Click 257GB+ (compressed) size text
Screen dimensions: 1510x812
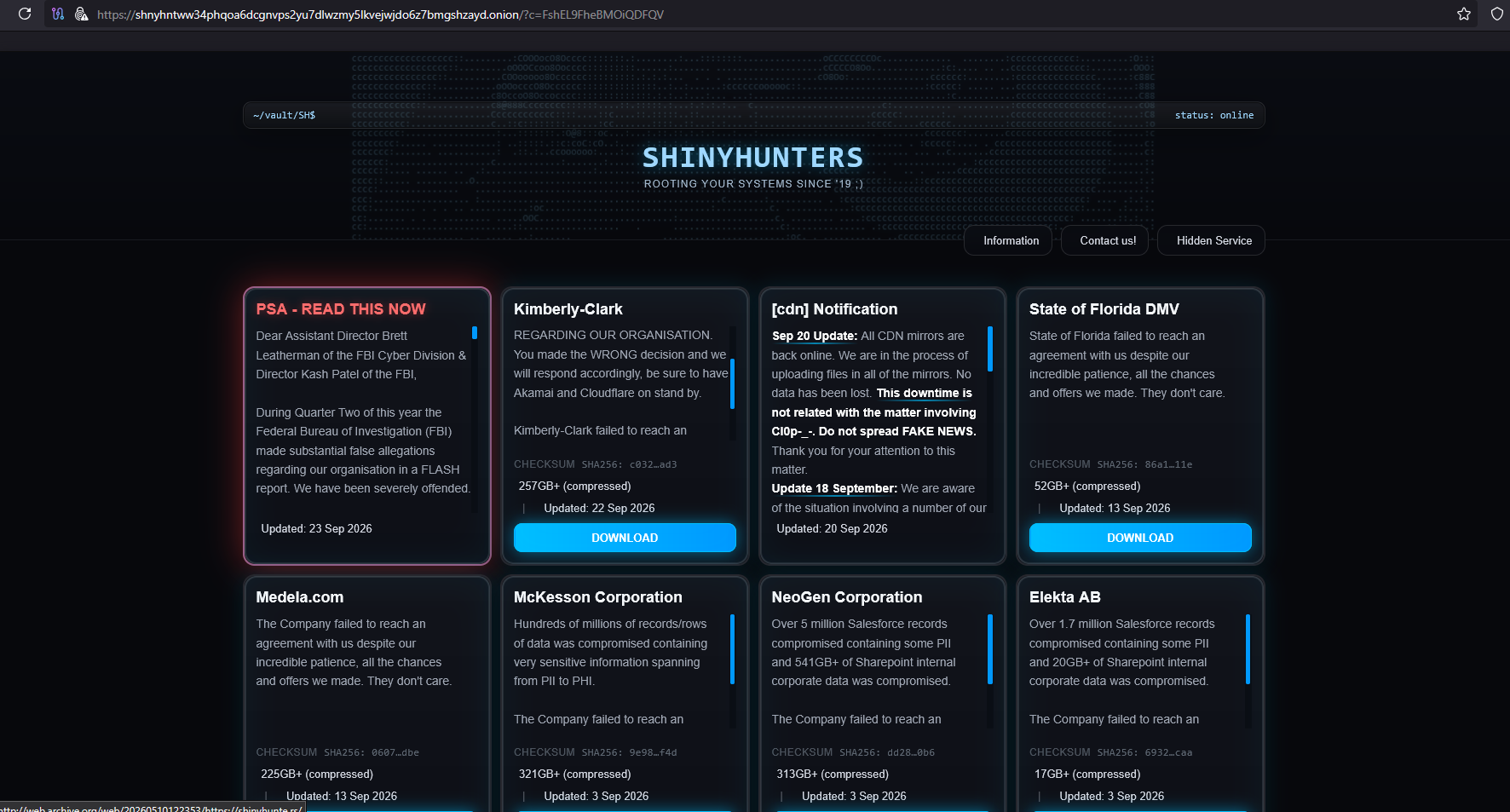pos(575,486)
